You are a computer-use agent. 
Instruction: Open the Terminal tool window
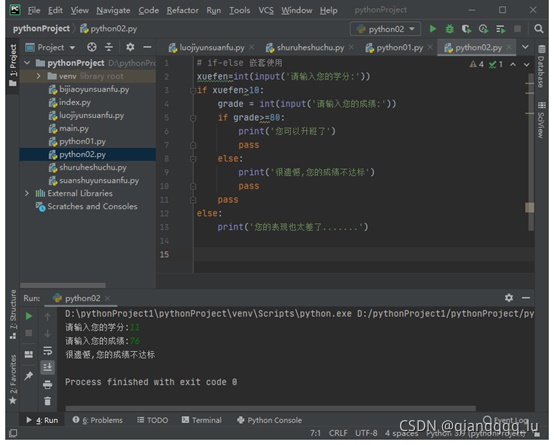201,420
